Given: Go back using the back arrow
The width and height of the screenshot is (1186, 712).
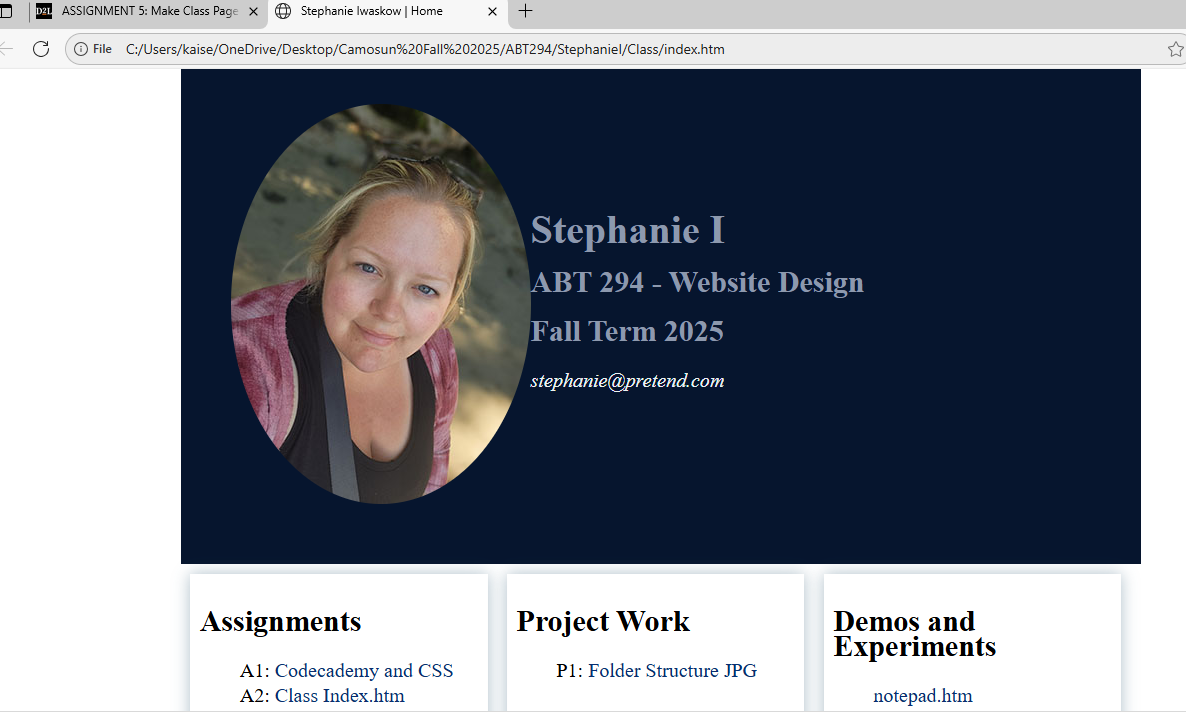Looking at the screenshot, I should (x=6, y=49).
